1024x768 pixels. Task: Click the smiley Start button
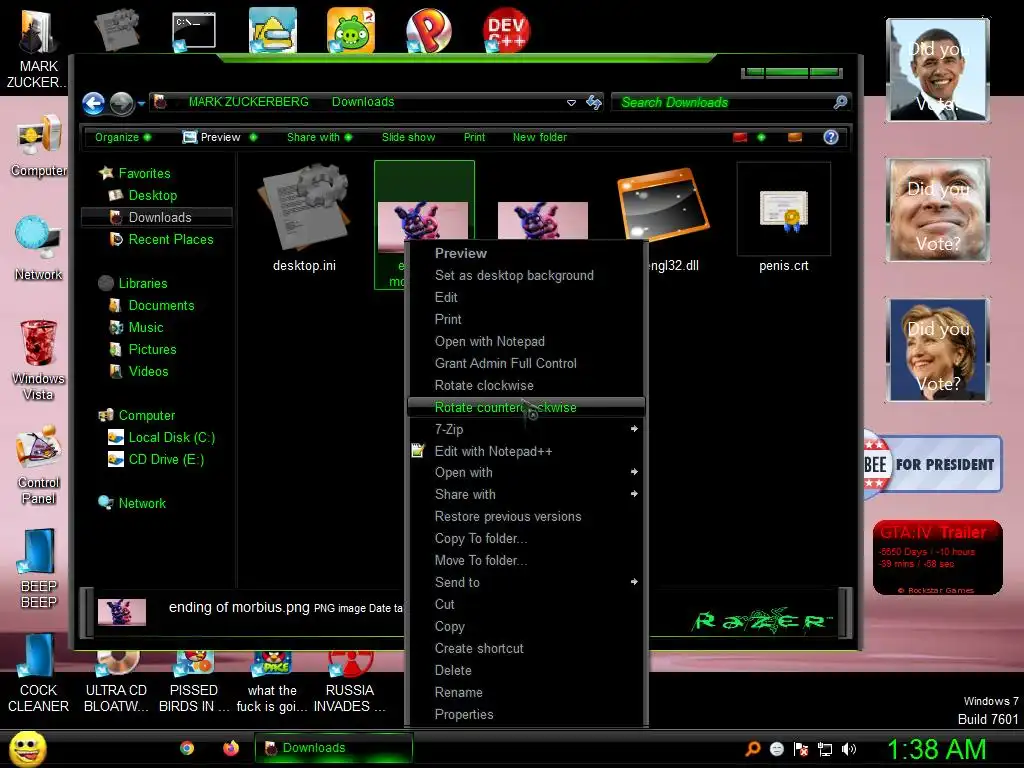[x=28, y=749]
